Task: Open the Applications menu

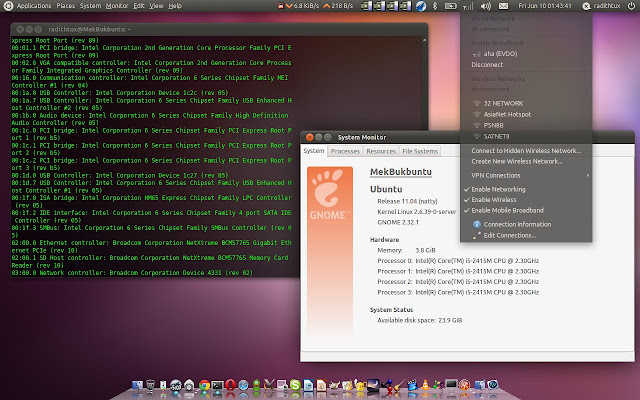Action: click(34, 6)
